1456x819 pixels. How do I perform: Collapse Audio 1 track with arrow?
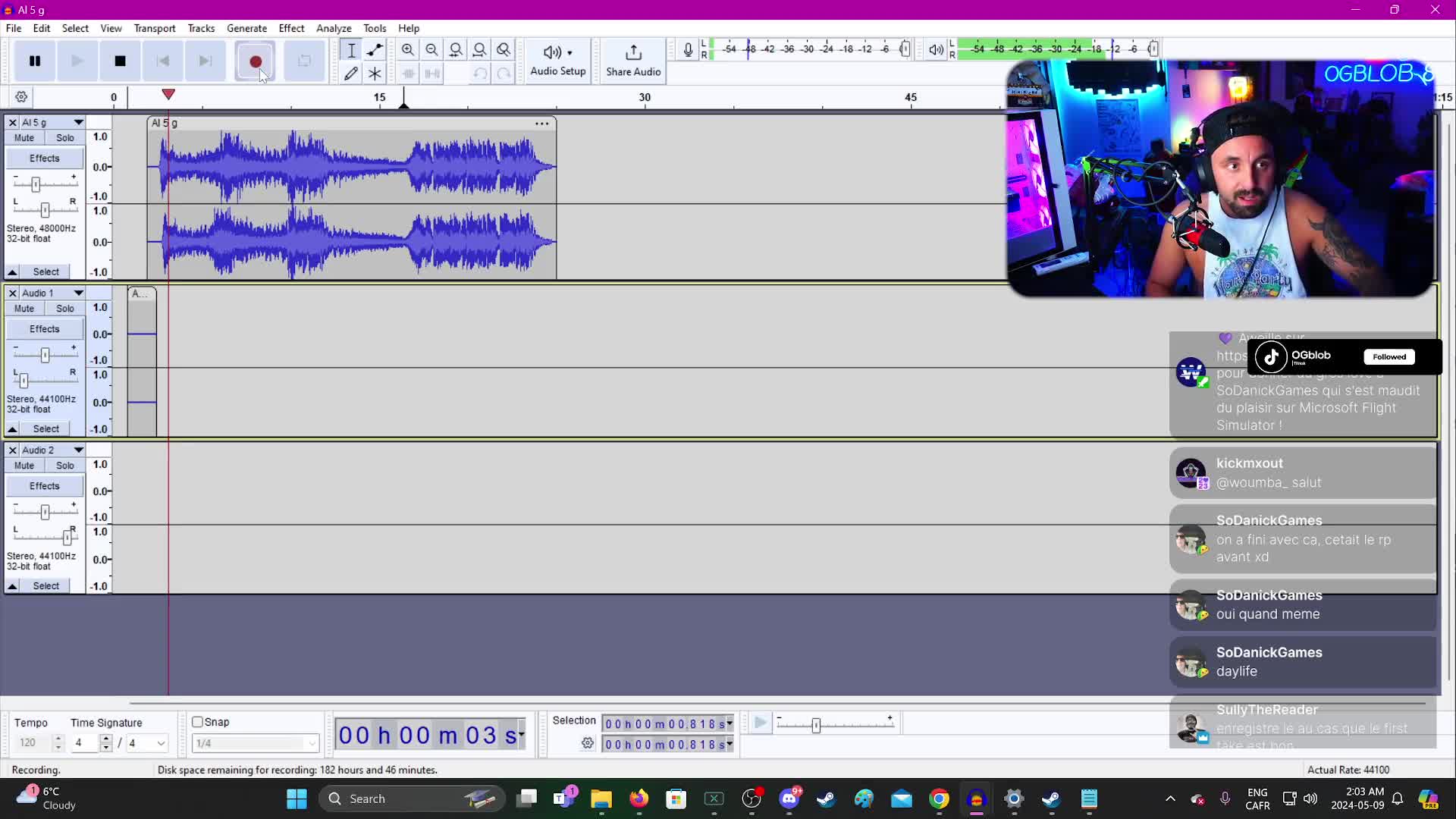pyautogui.click(x=12, y=428)
